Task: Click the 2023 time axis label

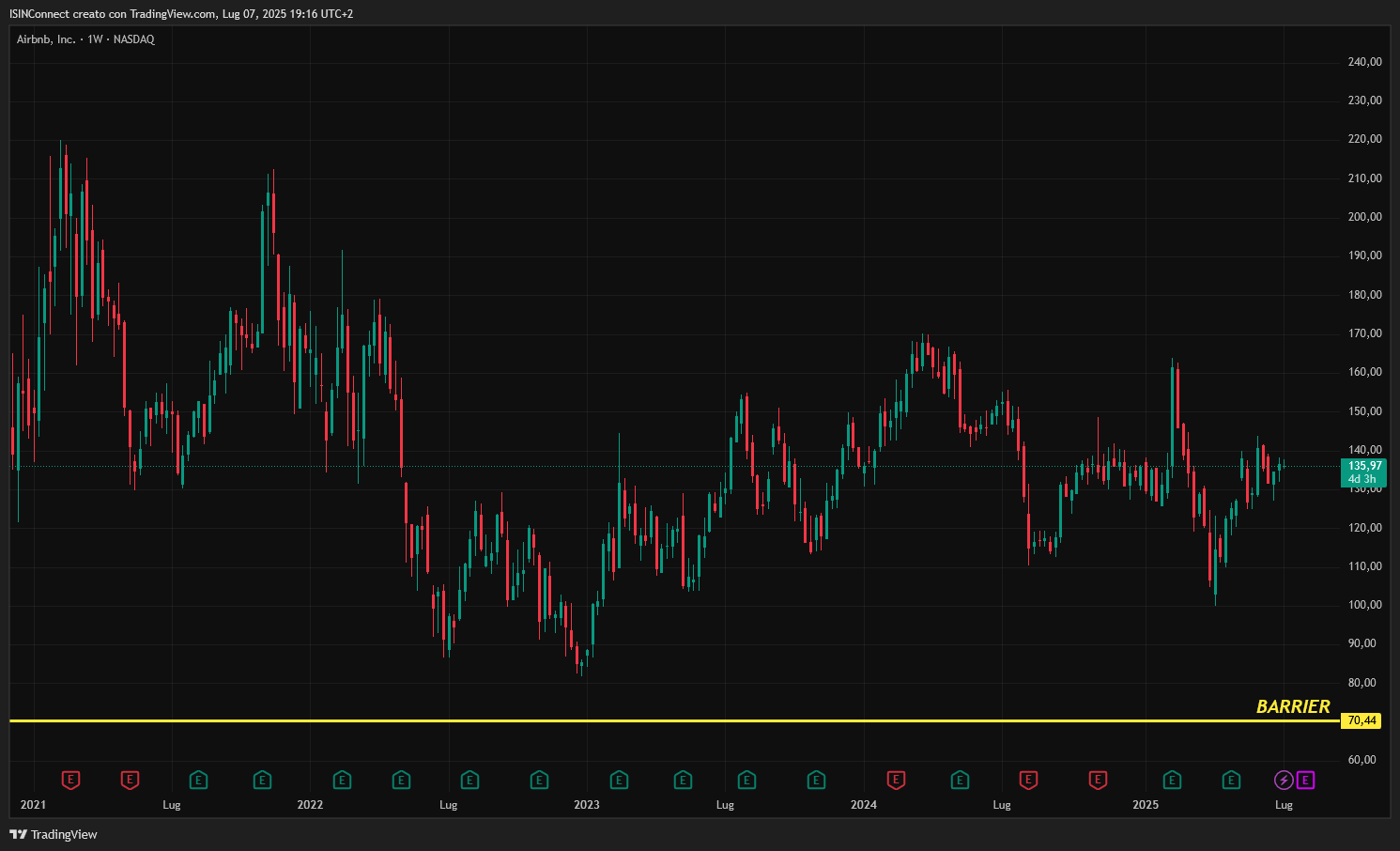Action: tap(587, 805)
